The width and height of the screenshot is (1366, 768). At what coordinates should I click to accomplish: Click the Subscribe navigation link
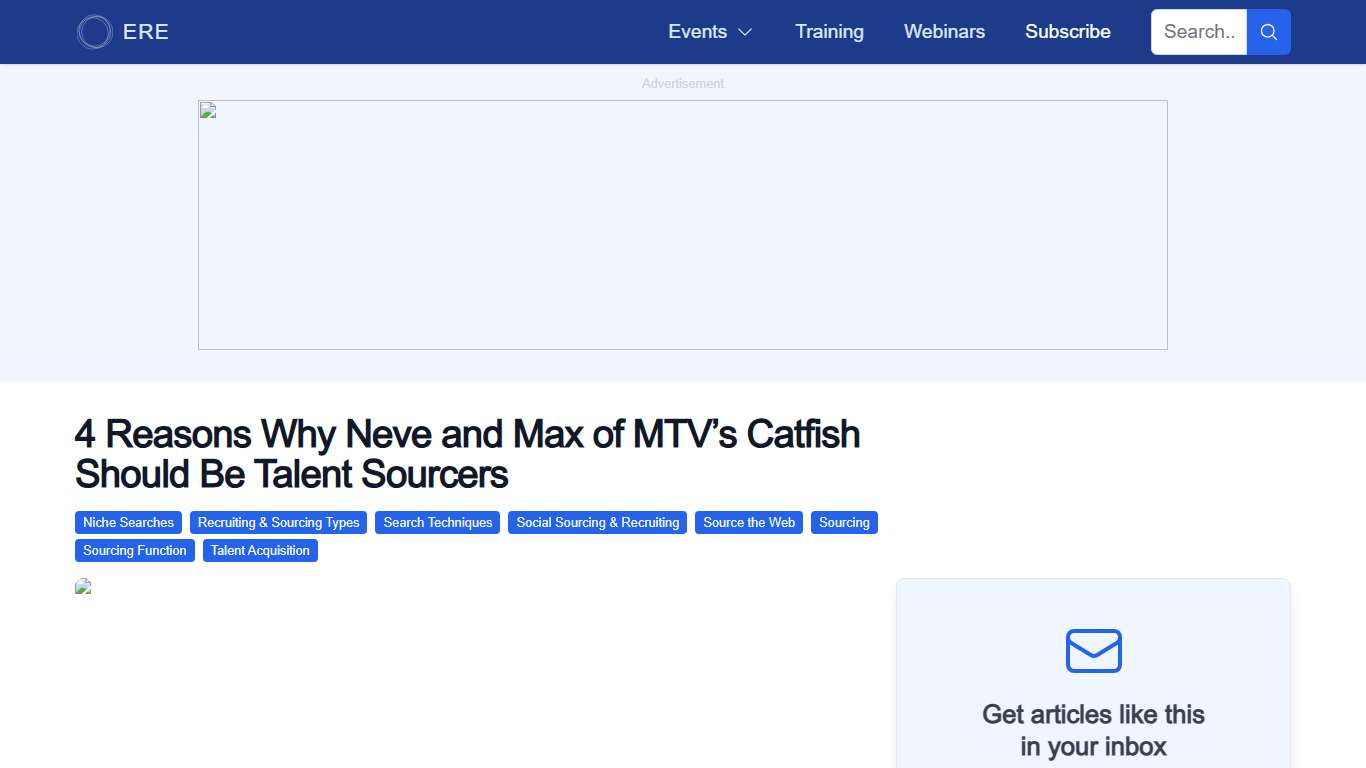click(x=1067, y=31)
